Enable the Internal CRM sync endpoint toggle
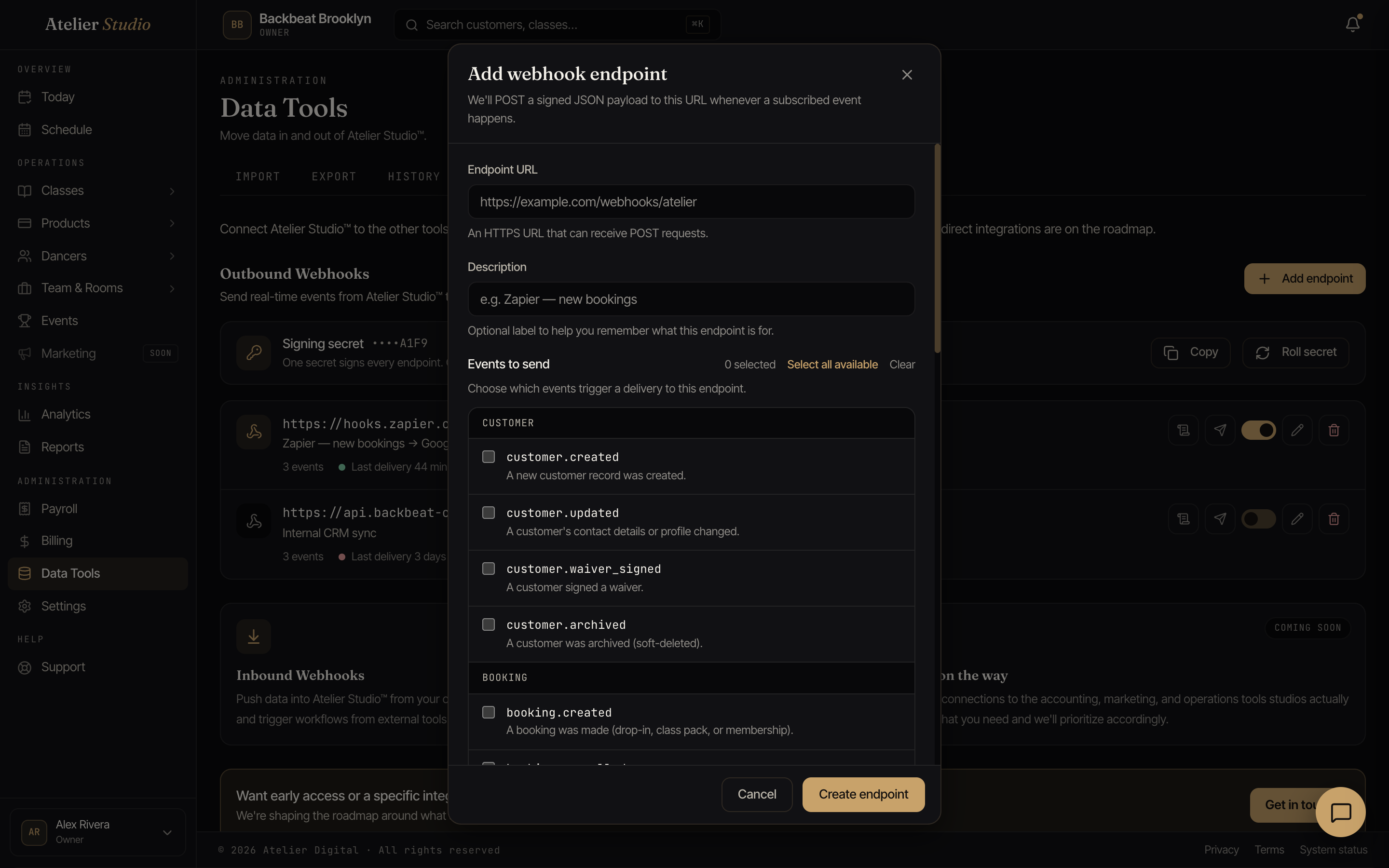Image resolution: width=1389 pixels, height=868 pixels. coord(1259,519)
